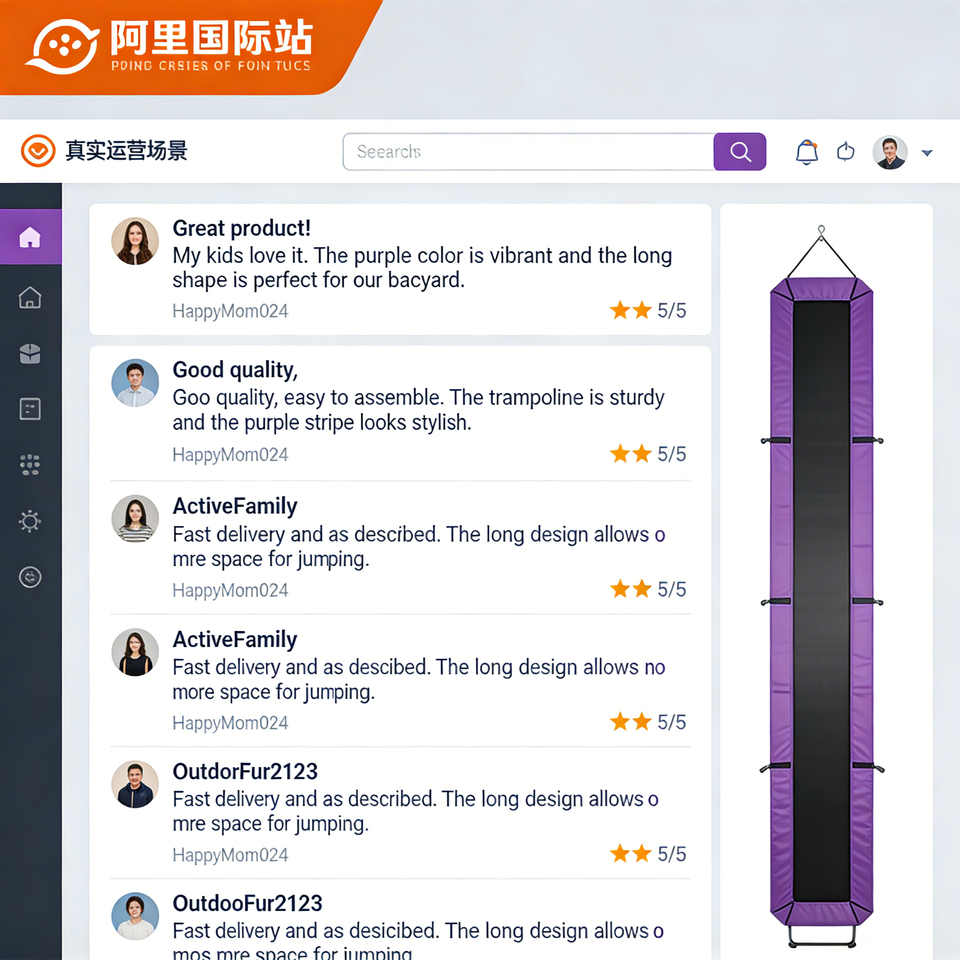
Task: Click the purple search magnifier button
Action: [740, 151]
